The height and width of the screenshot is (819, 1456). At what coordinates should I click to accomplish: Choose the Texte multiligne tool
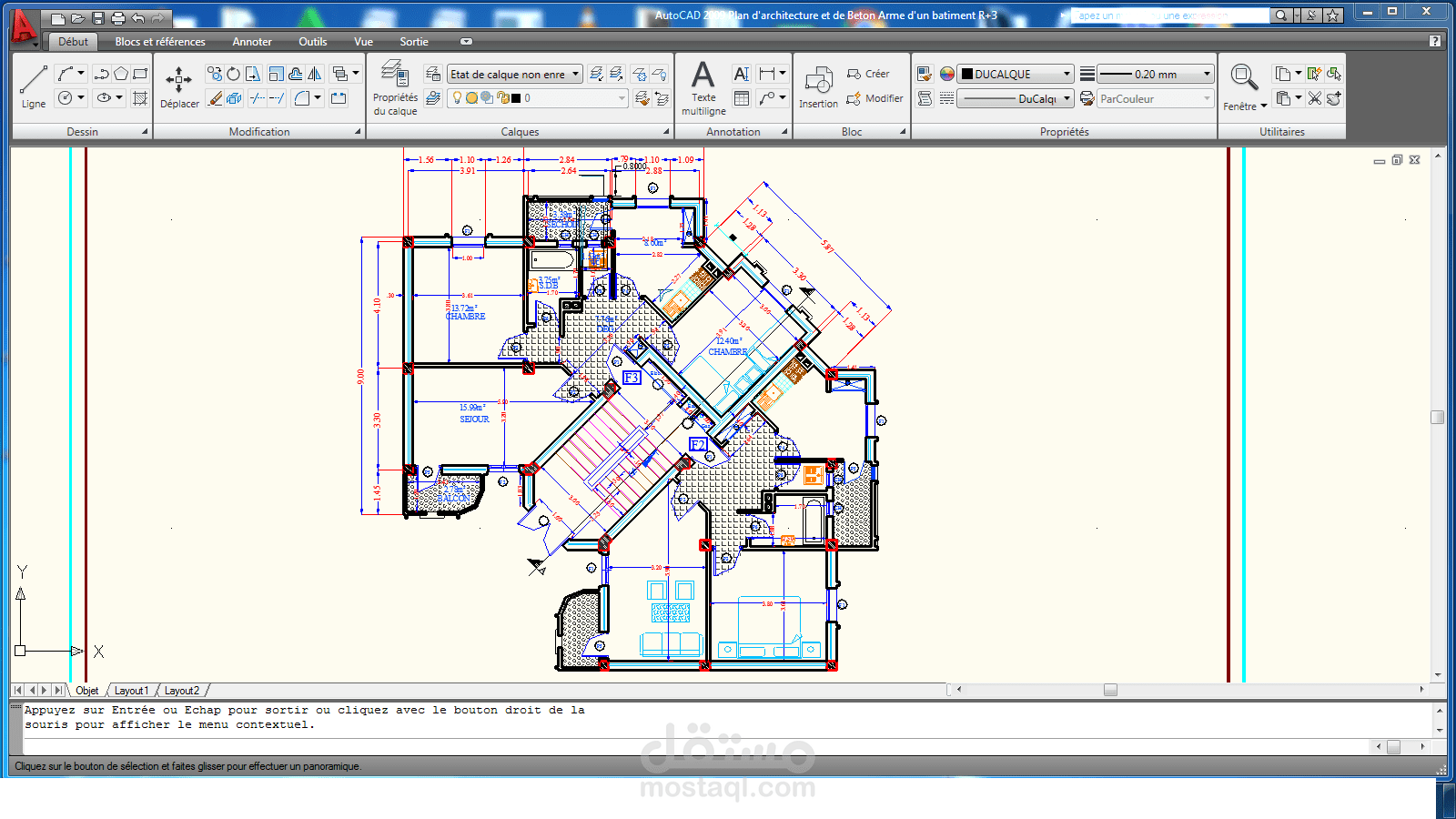coord(703,88)
